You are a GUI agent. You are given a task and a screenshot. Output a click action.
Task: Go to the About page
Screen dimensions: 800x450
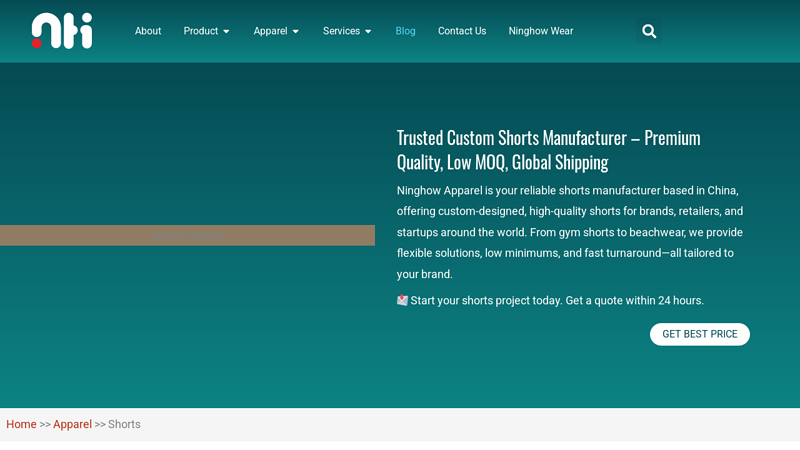[x=148, y=31]
